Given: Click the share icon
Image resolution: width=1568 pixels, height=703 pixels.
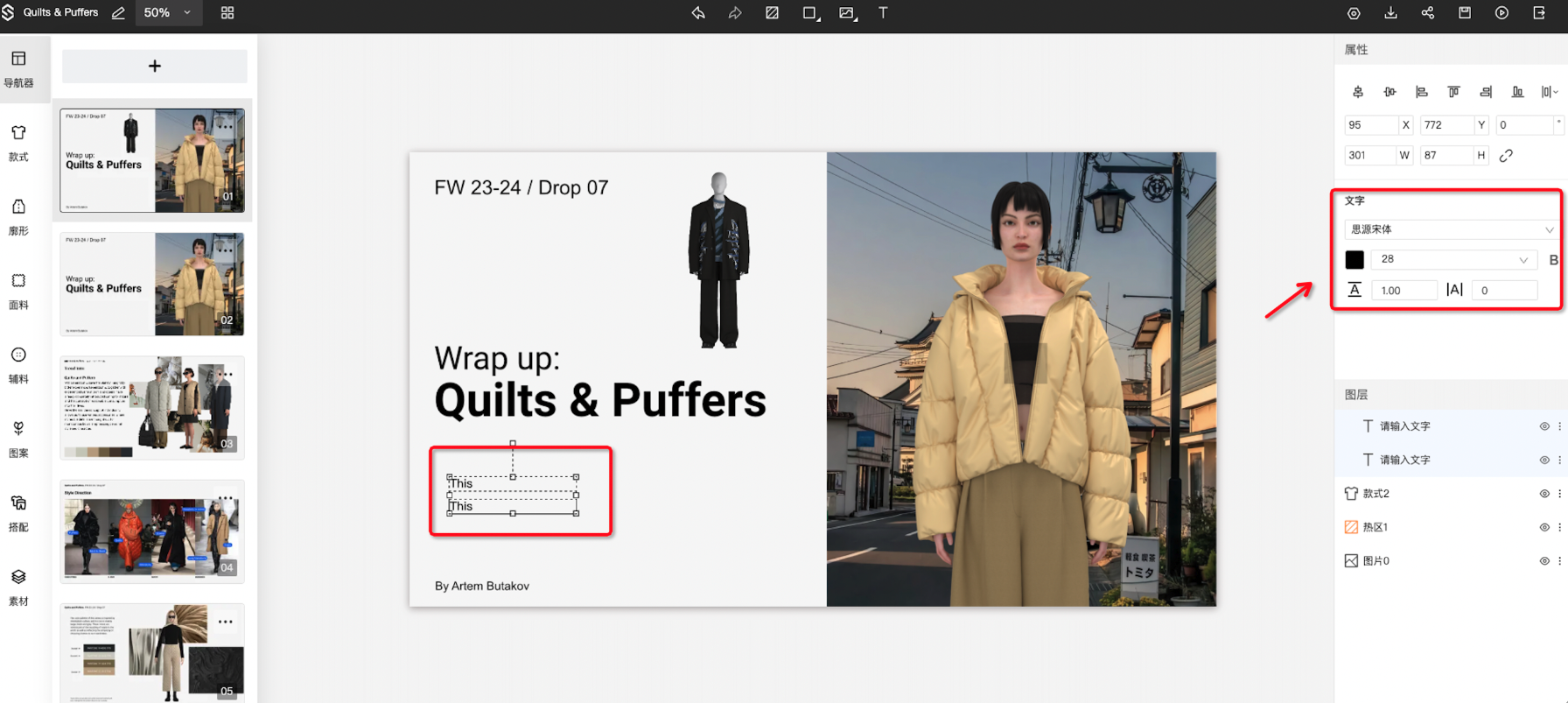Looking at the screenshot, I should point(1428,13).
